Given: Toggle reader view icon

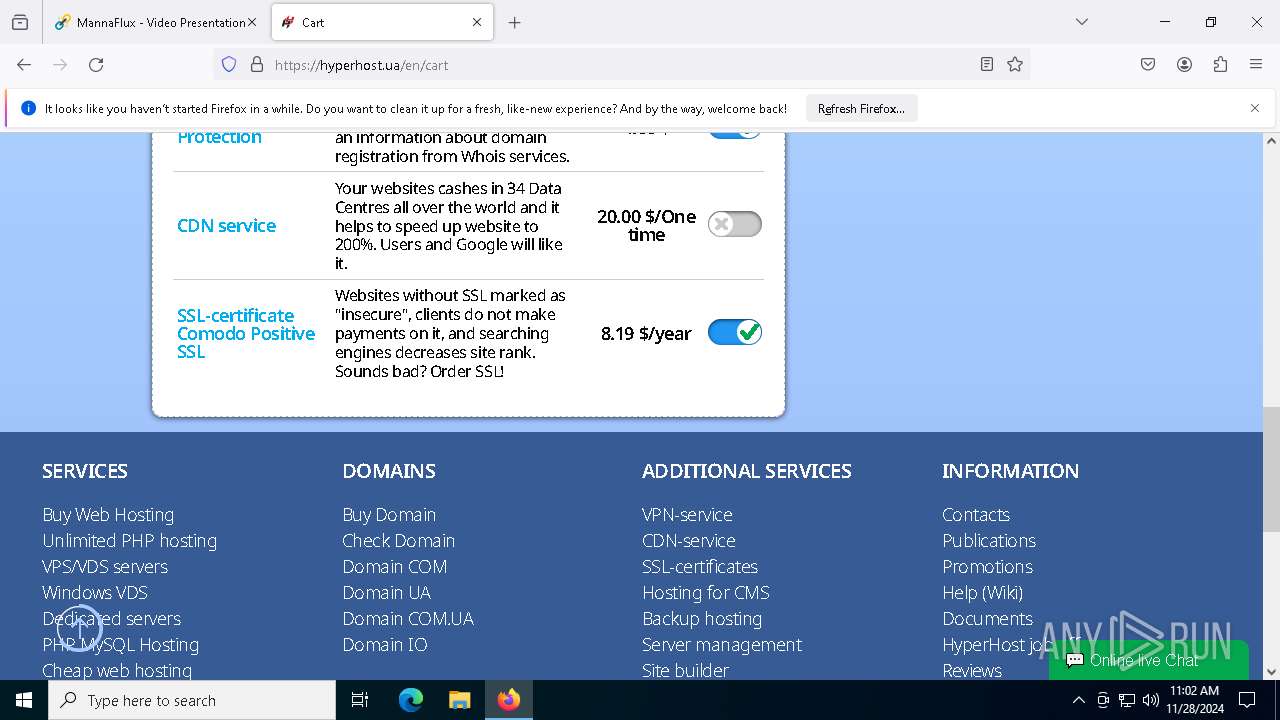Looking at the screenshot, I should pos(987,65).
